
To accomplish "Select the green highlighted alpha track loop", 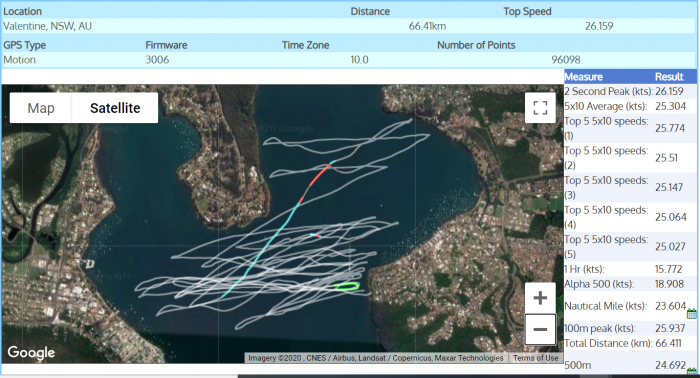I will click(x=347, y=287).
